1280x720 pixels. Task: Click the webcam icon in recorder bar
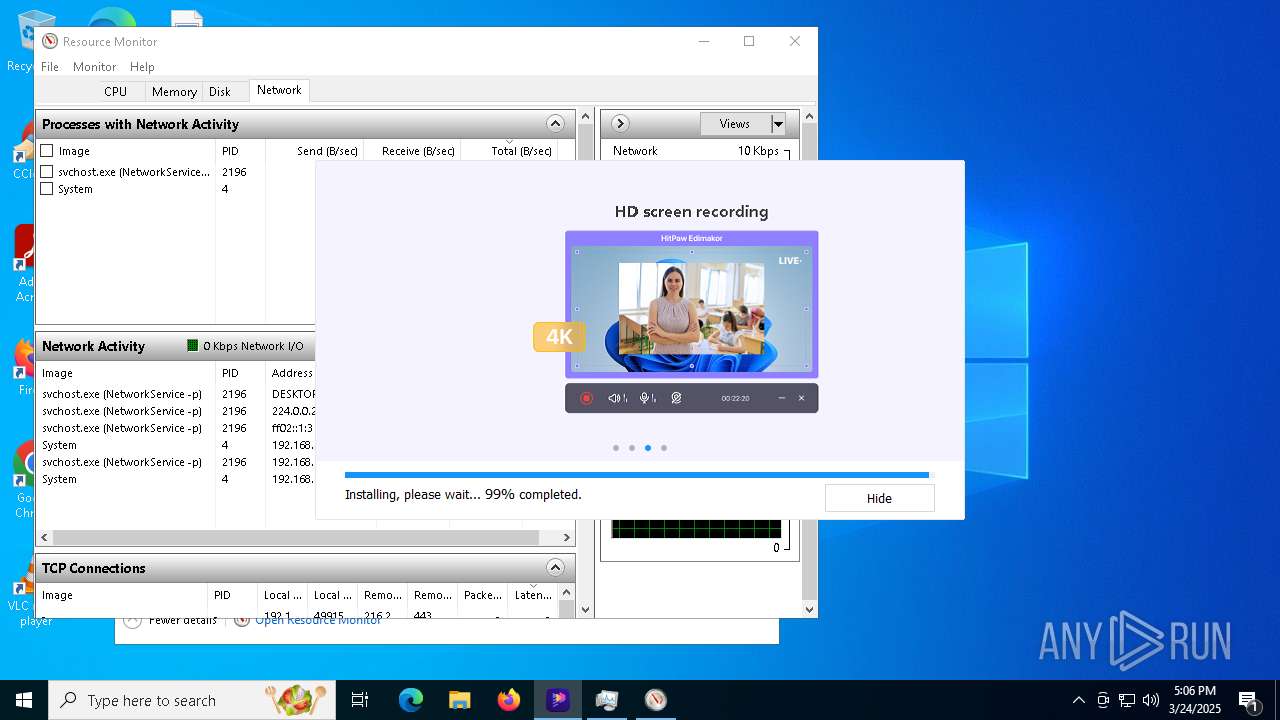pos(676,398)
